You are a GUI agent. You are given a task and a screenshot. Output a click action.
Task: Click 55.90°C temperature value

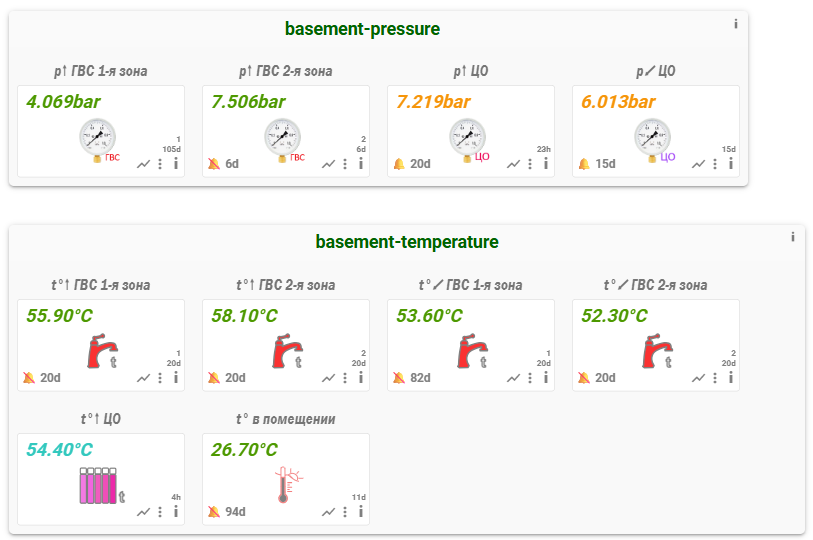pyautogui.click(x=59, y=315)
